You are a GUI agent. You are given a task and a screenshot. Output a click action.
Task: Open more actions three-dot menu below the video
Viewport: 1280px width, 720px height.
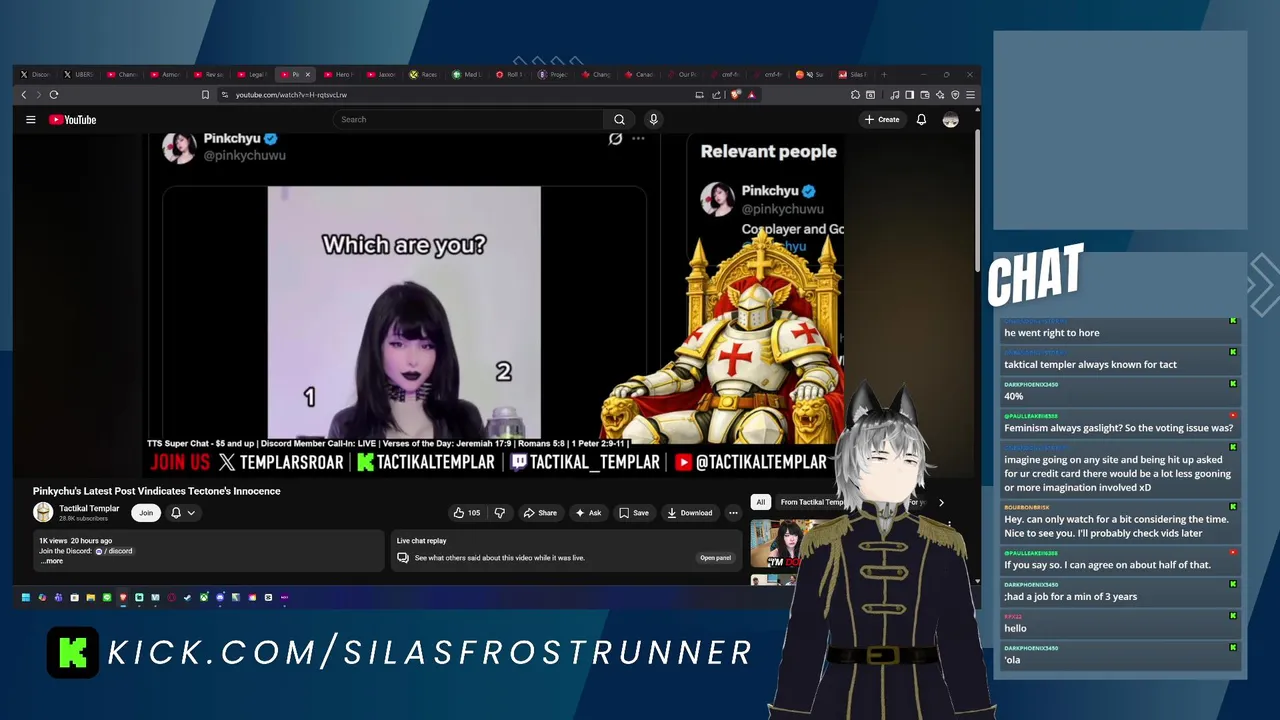pos(733,513)
